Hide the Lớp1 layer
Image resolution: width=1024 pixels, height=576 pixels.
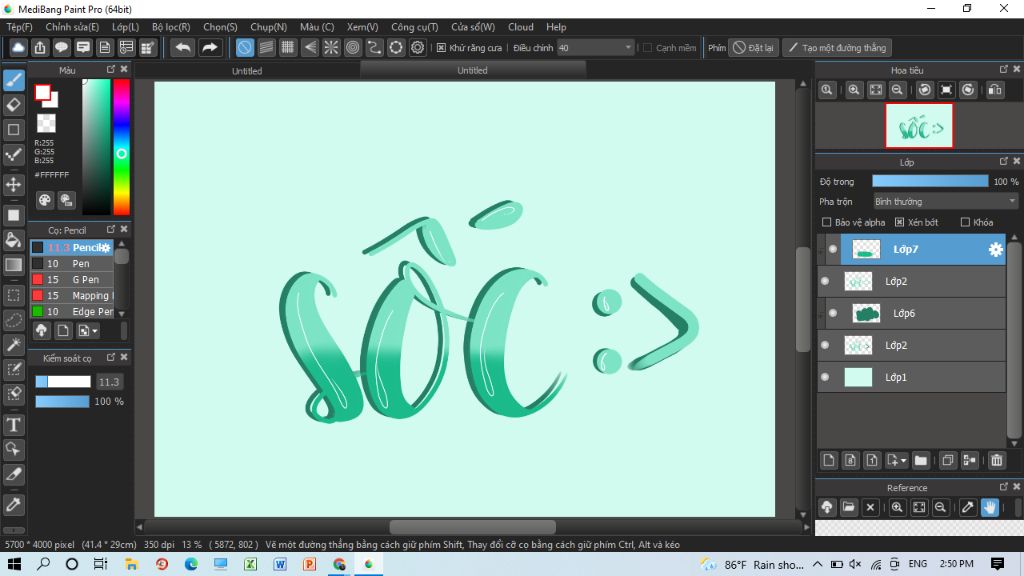point(825,377)
